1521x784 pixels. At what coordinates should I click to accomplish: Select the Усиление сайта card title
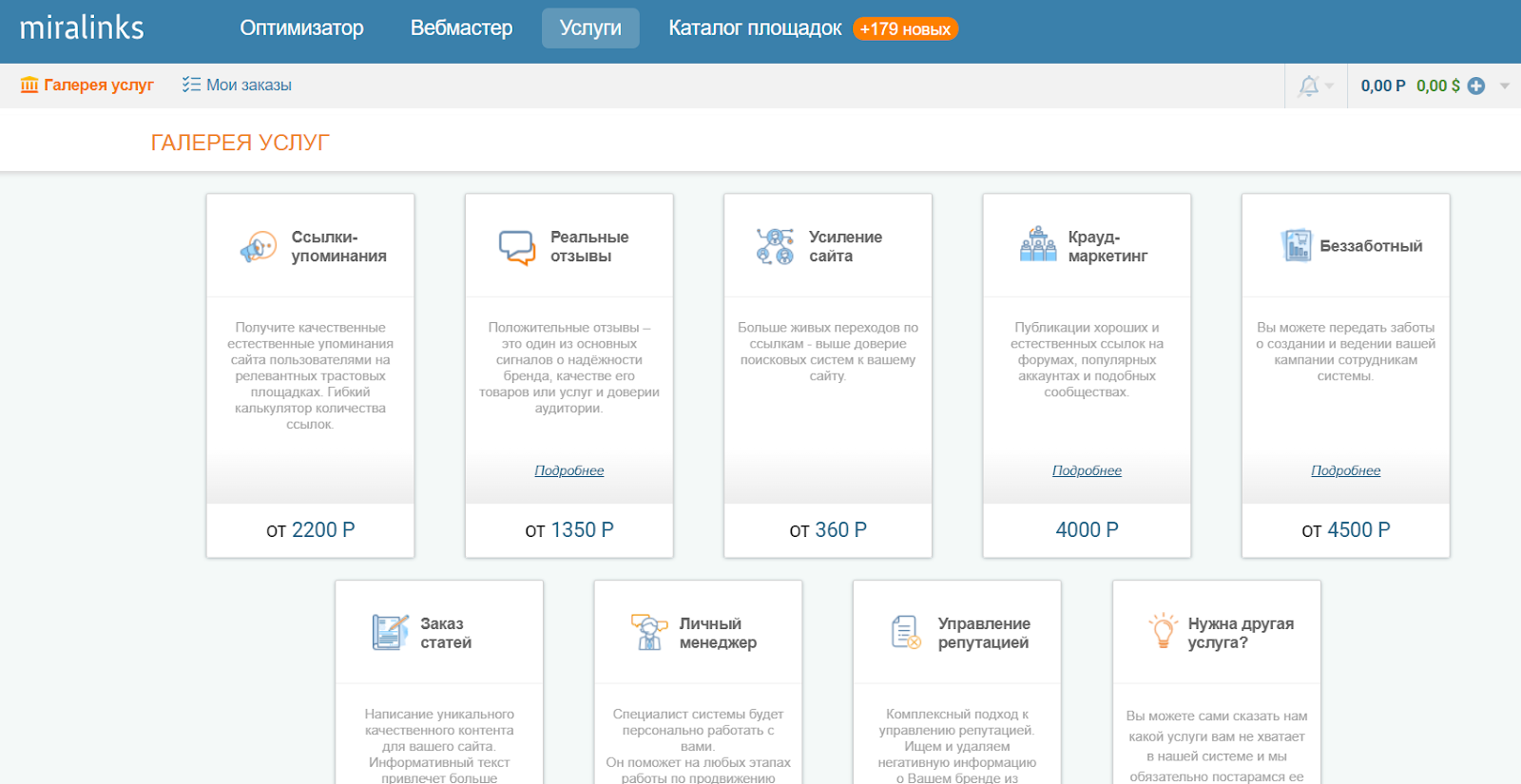coord(845,246)
